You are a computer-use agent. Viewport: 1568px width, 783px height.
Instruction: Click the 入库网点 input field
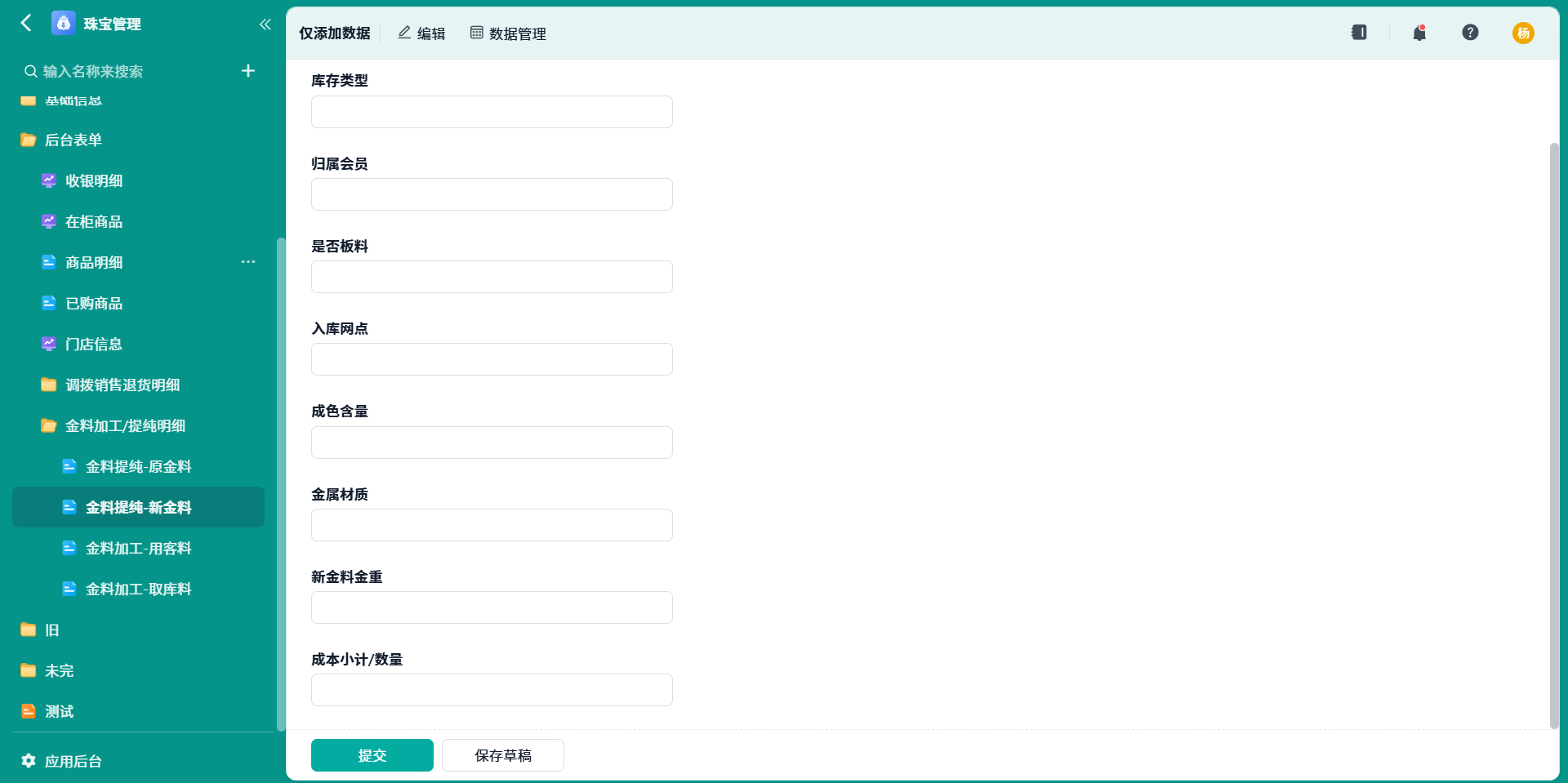(492, 359)
